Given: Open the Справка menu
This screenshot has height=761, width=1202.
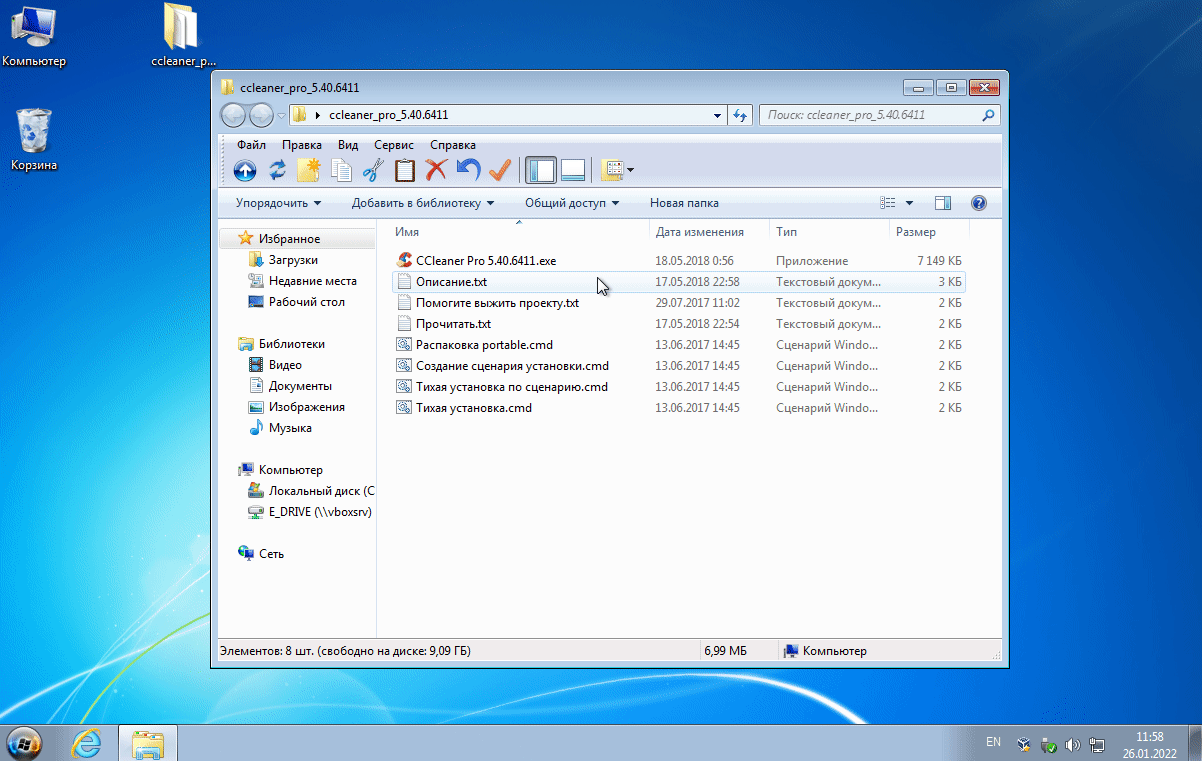Looking at the screenshot, I should point(453,145).
